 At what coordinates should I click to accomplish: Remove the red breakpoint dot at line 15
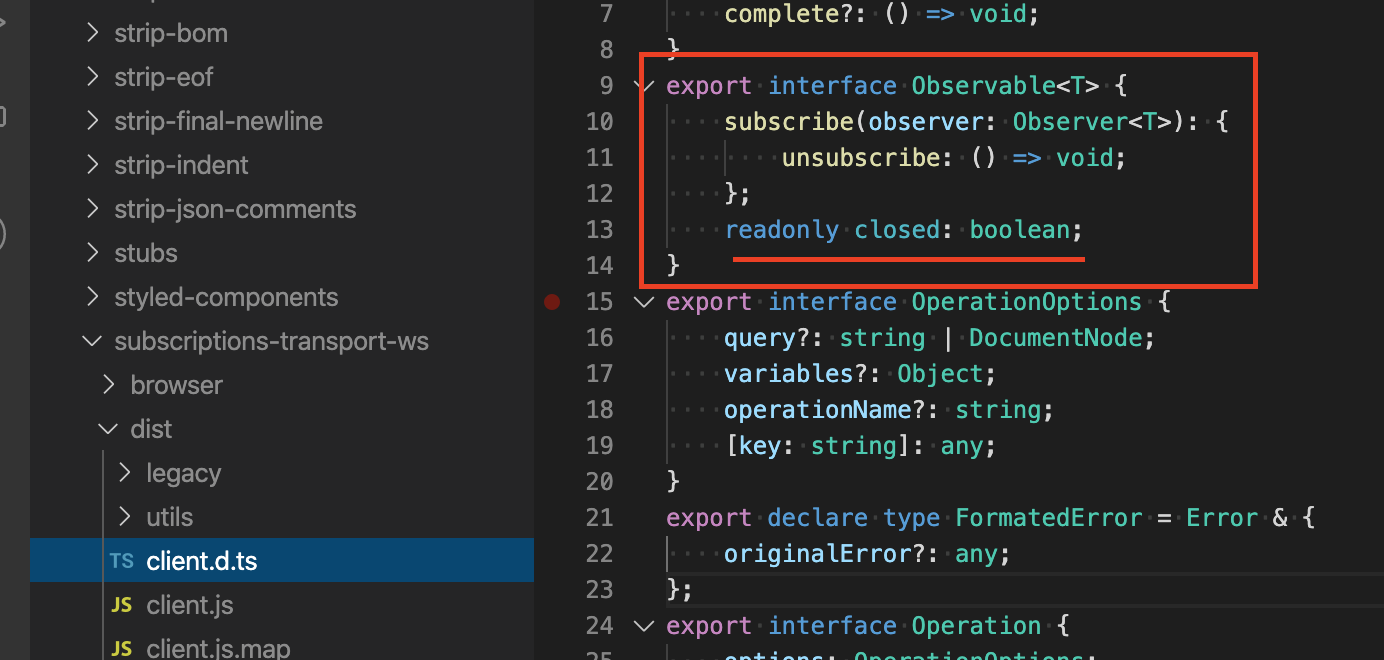[x=552, y=301]
